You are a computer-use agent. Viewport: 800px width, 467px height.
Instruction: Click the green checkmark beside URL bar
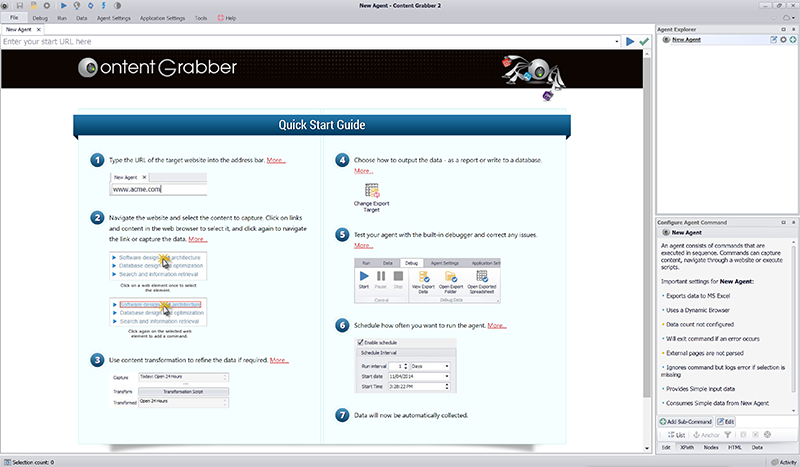pos(644,41)
